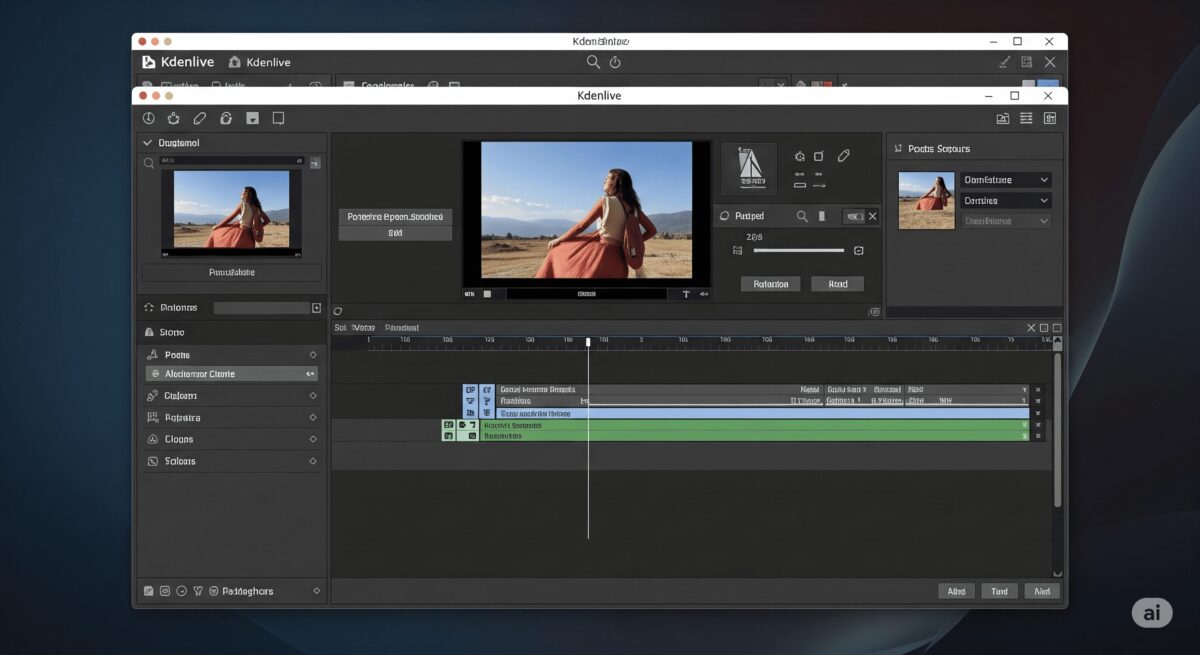The width and height of the screenshot is (1200, 655).
Task: Click the list-view icon at top right toolbar
Action: click(1026, 118)
